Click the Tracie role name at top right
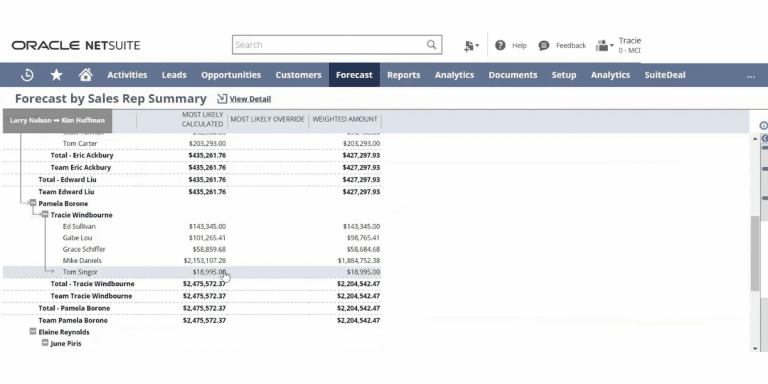Image resolution: width=768 pixels, height=384 pixels. (629, 41)
